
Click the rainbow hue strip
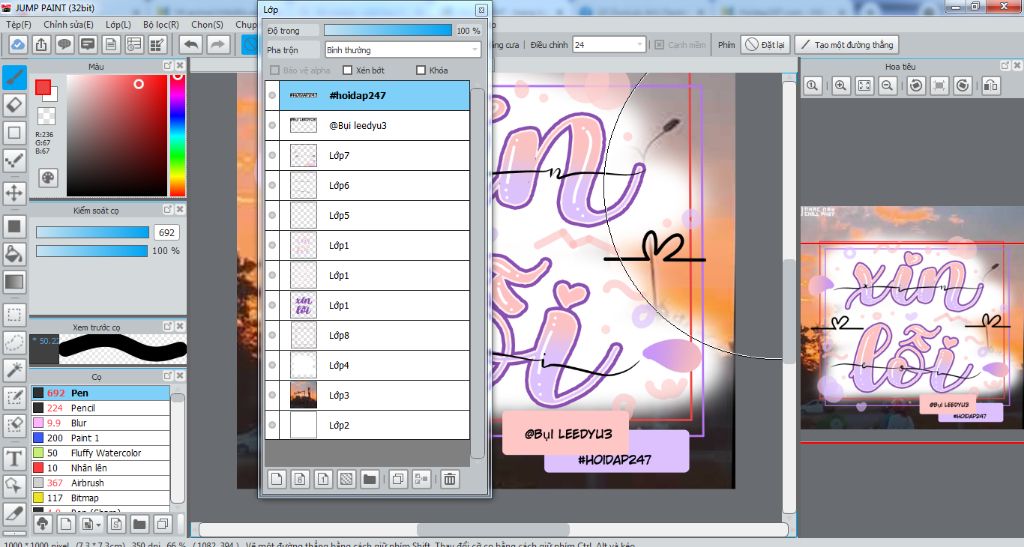tap(177, 135)
